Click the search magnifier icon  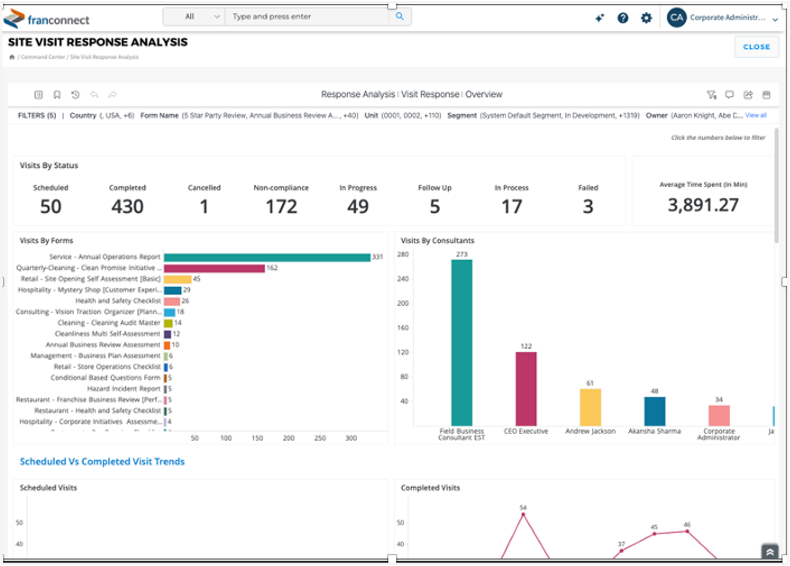(400, 17)
